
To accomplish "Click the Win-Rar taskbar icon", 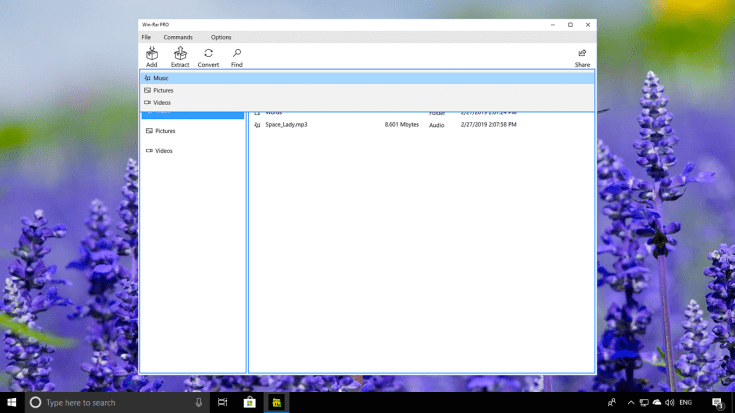I will pos(277,402).
